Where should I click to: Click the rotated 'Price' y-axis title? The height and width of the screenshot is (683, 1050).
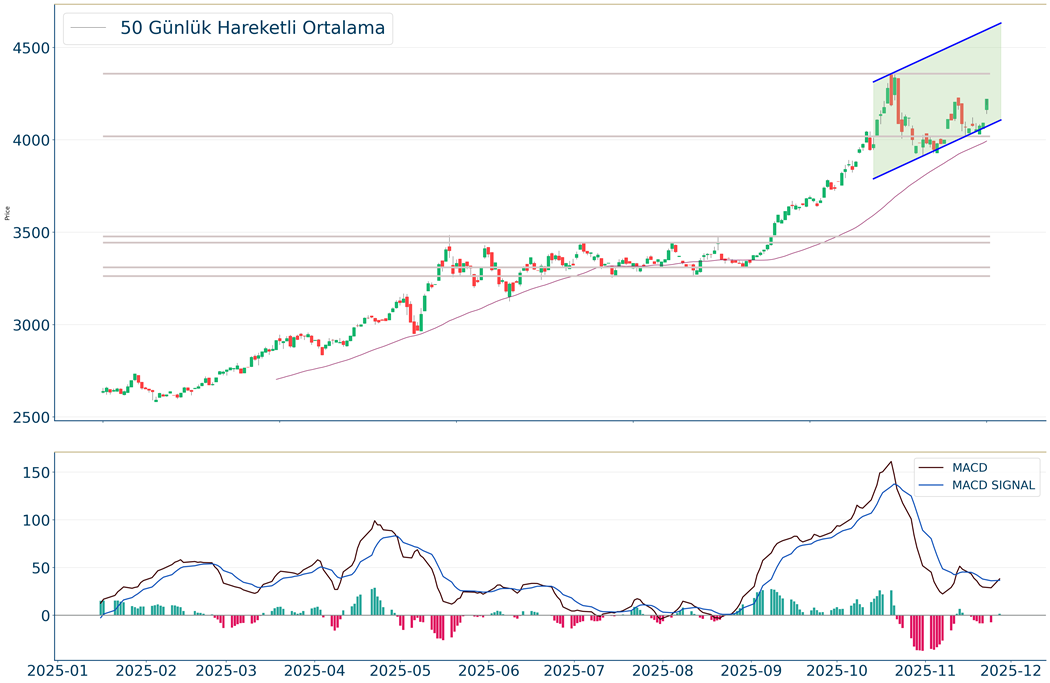tap(8, 213)
